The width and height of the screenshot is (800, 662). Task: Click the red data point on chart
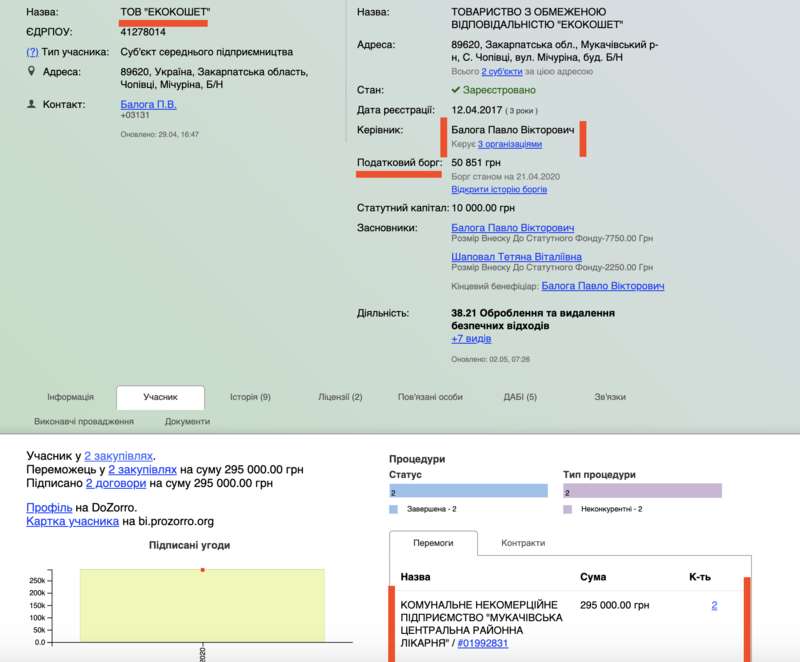(x=203, y=570)
